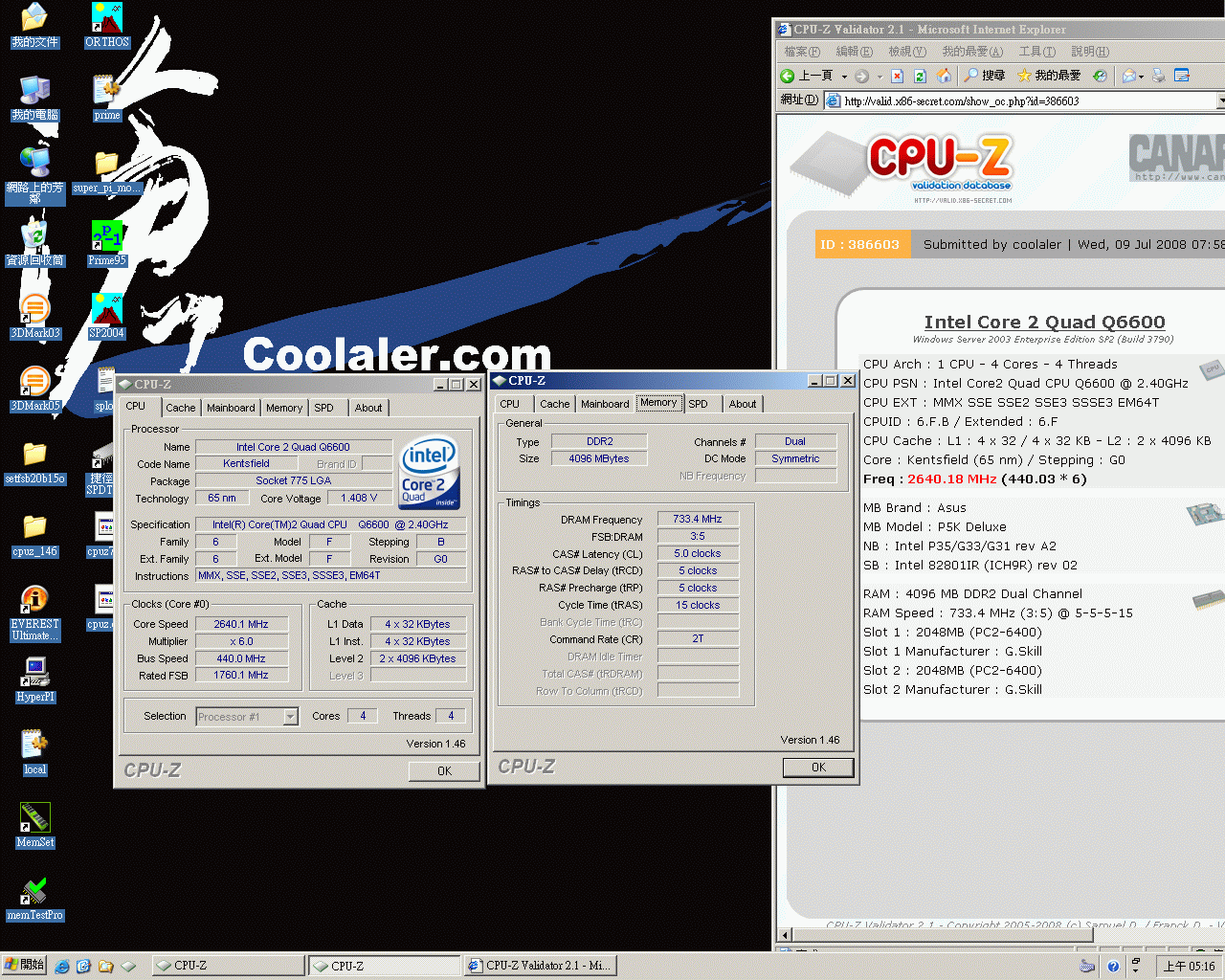
Task: Open the 編輯(E) menu in Internet Explorer
Action: click(x=854, y=52)
